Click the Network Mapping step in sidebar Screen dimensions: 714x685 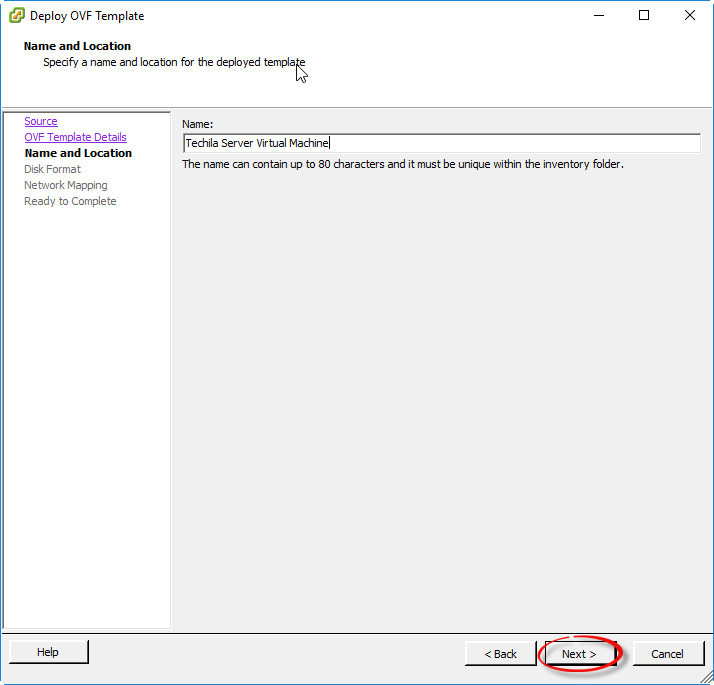pyautogui.click(x=65, y=185)
